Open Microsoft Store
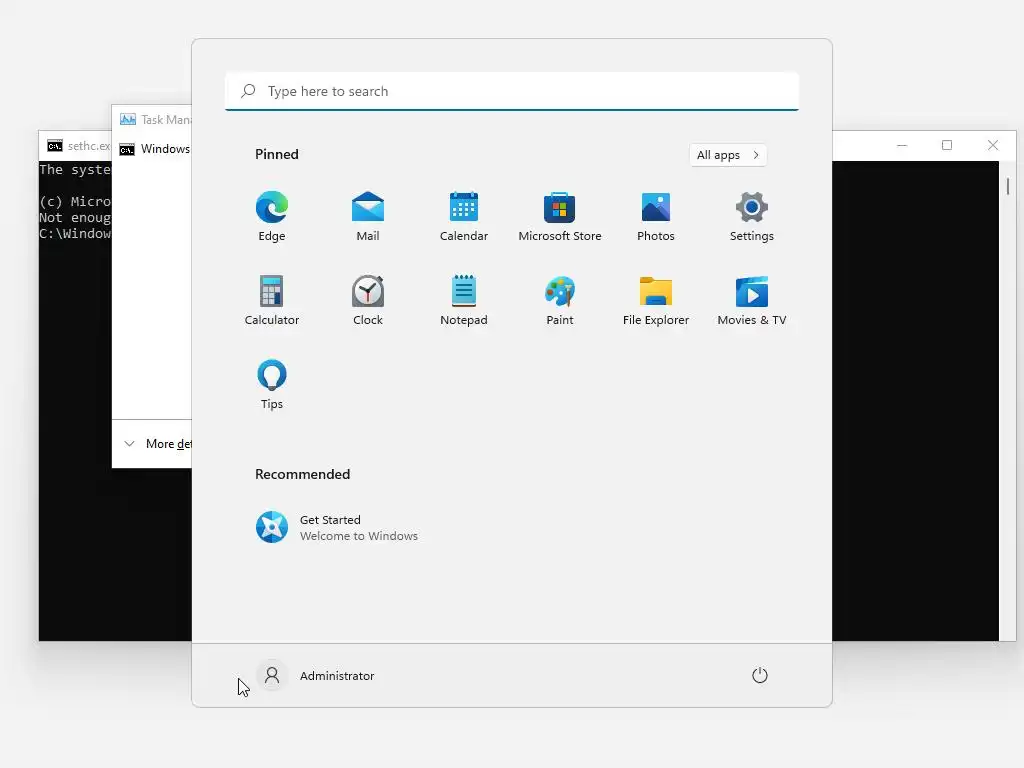The width and height of the screenshot is (1024, 768). [560, 216]
